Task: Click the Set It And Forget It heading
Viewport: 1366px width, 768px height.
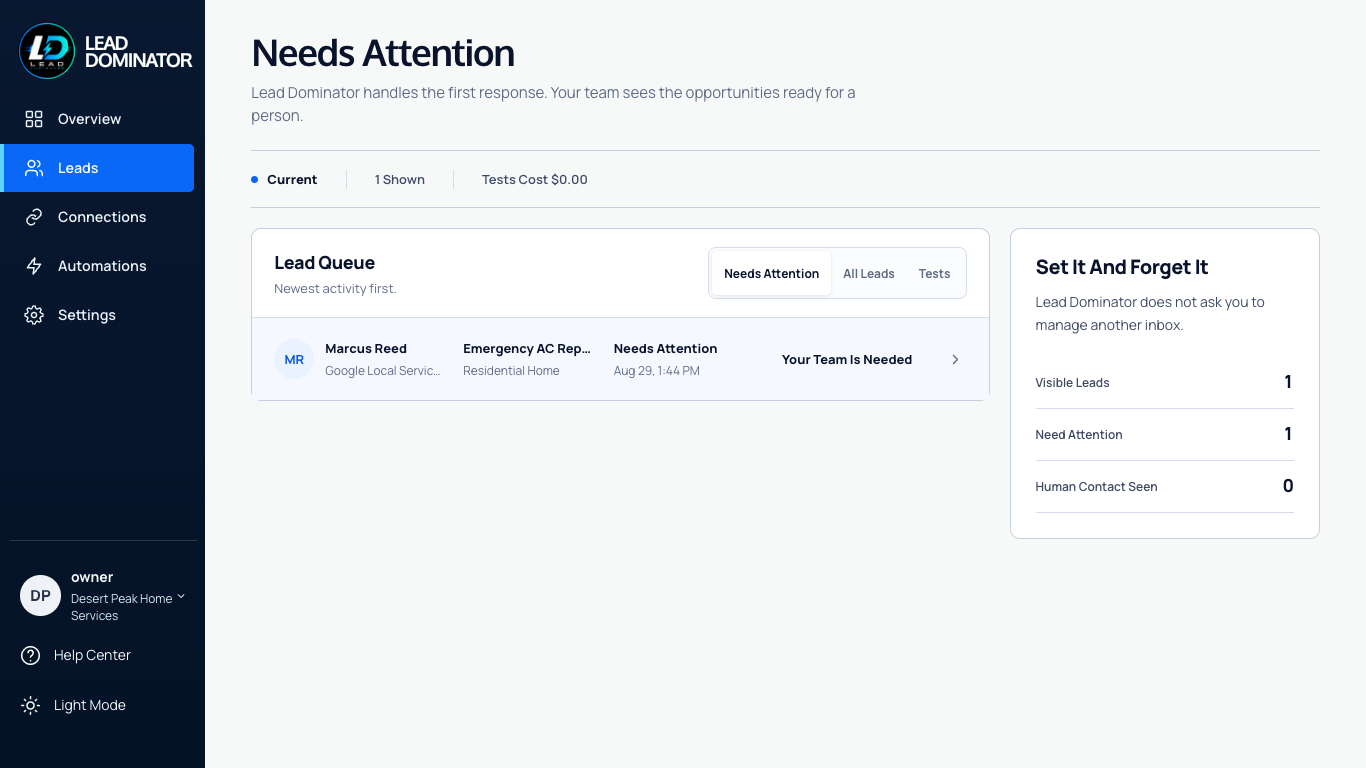Action: [1122, 267]
